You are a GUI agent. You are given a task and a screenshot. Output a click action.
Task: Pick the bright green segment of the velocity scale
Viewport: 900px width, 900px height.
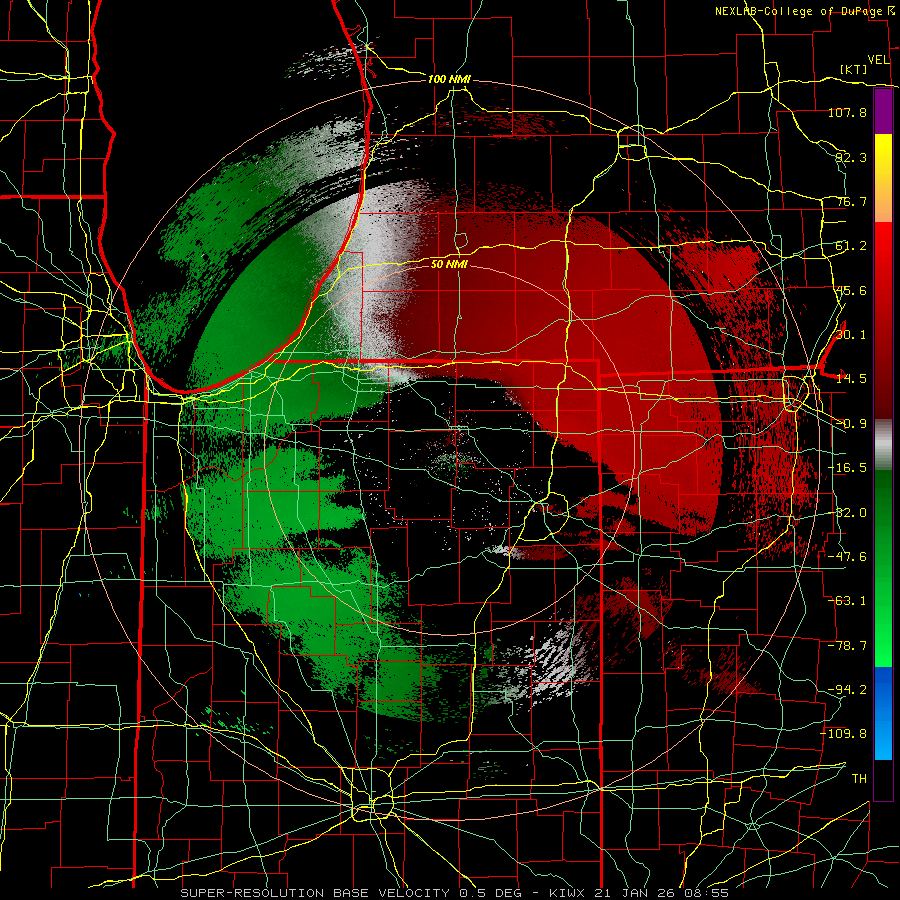coord(883,569)
